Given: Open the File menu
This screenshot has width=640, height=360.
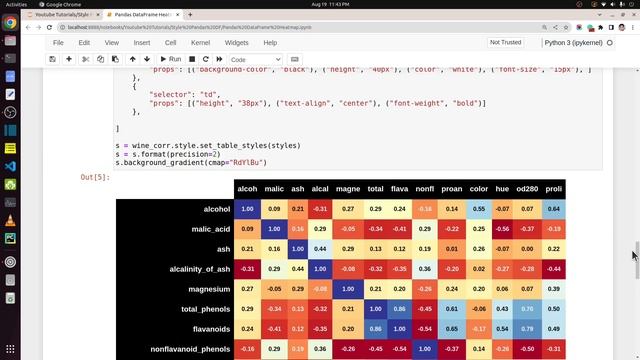Looking at the screenshot, I should click(58, 43).
